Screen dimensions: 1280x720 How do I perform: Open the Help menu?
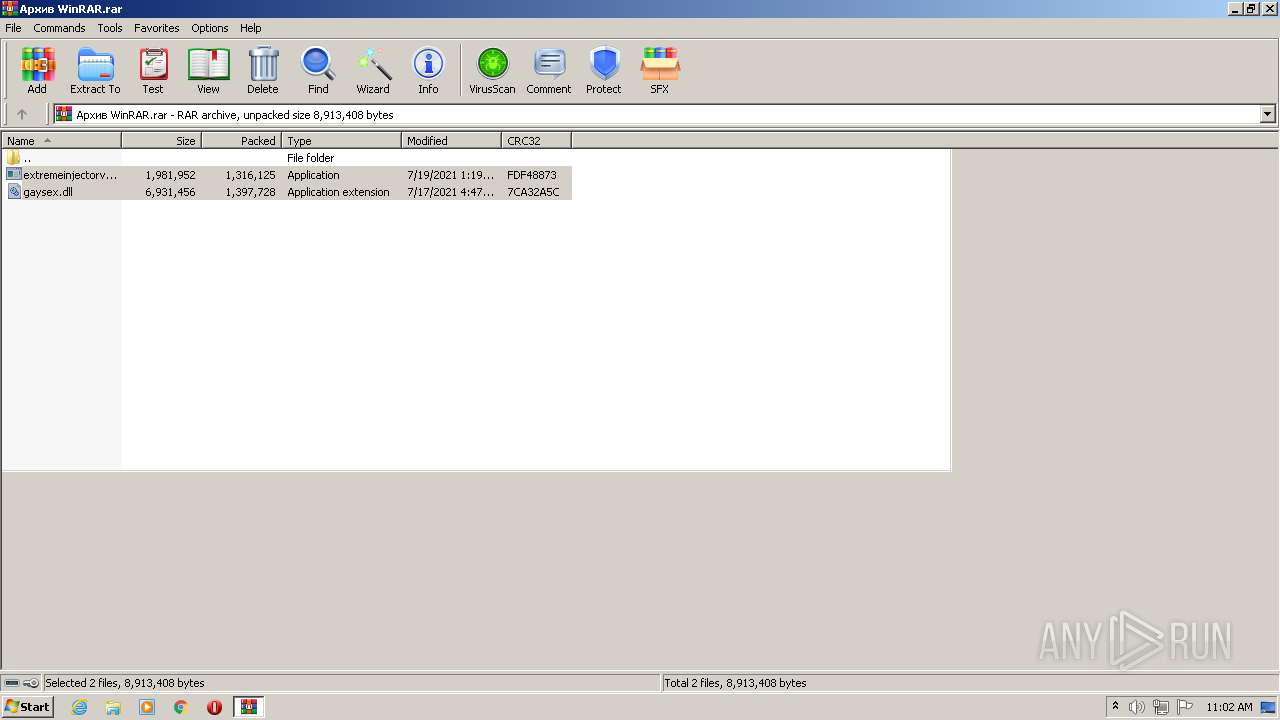(x=251, y=28)
